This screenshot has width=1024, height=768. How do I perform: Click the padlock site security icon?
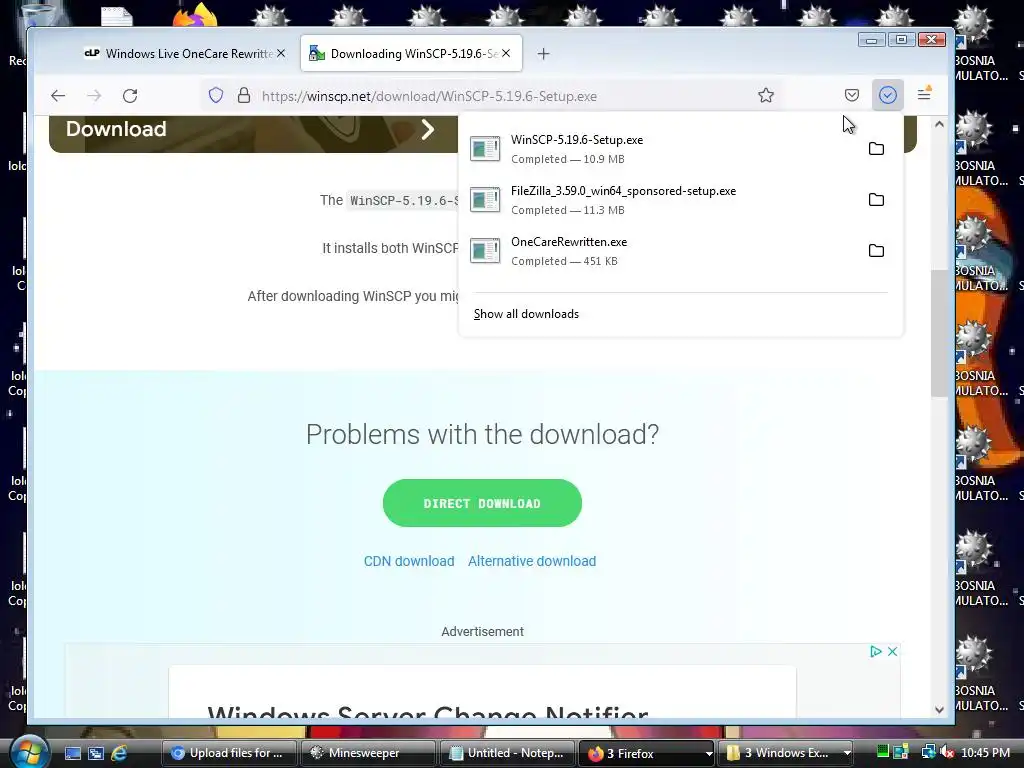point(244,95)
